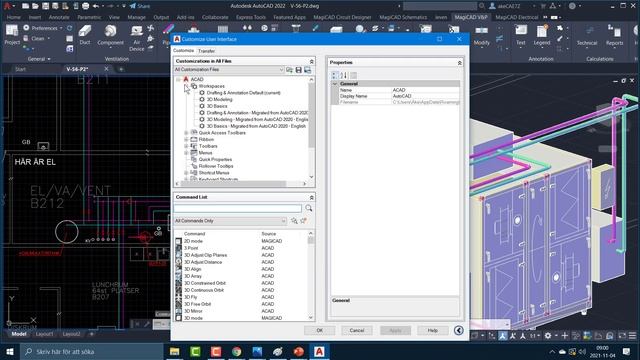Click the Share button in title bar
Image resolution: width=640 pixels, height=360 pixels.
140,6
